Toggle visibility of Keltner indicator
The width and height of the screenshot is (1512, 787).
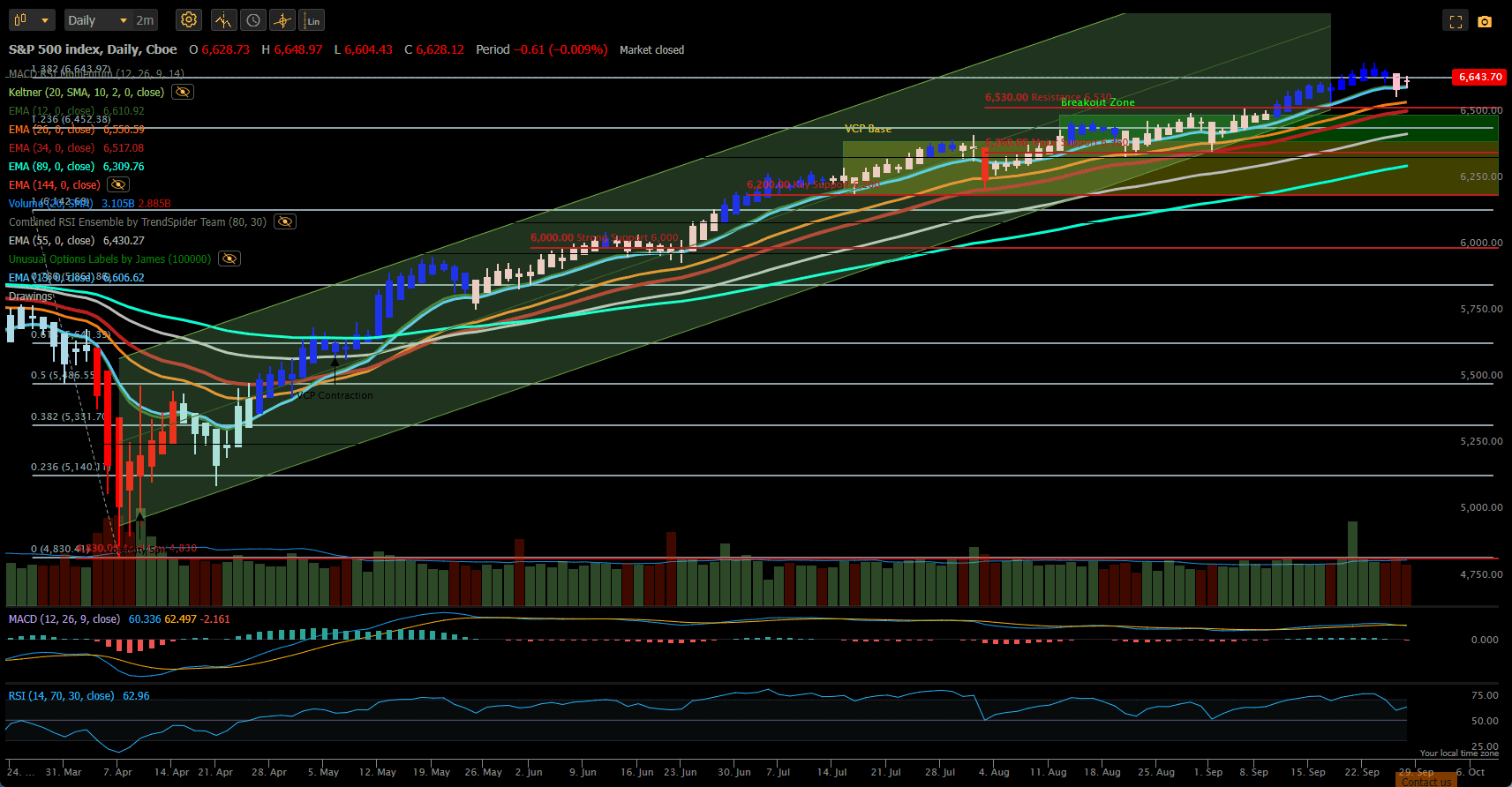click(x=183, y=92)
